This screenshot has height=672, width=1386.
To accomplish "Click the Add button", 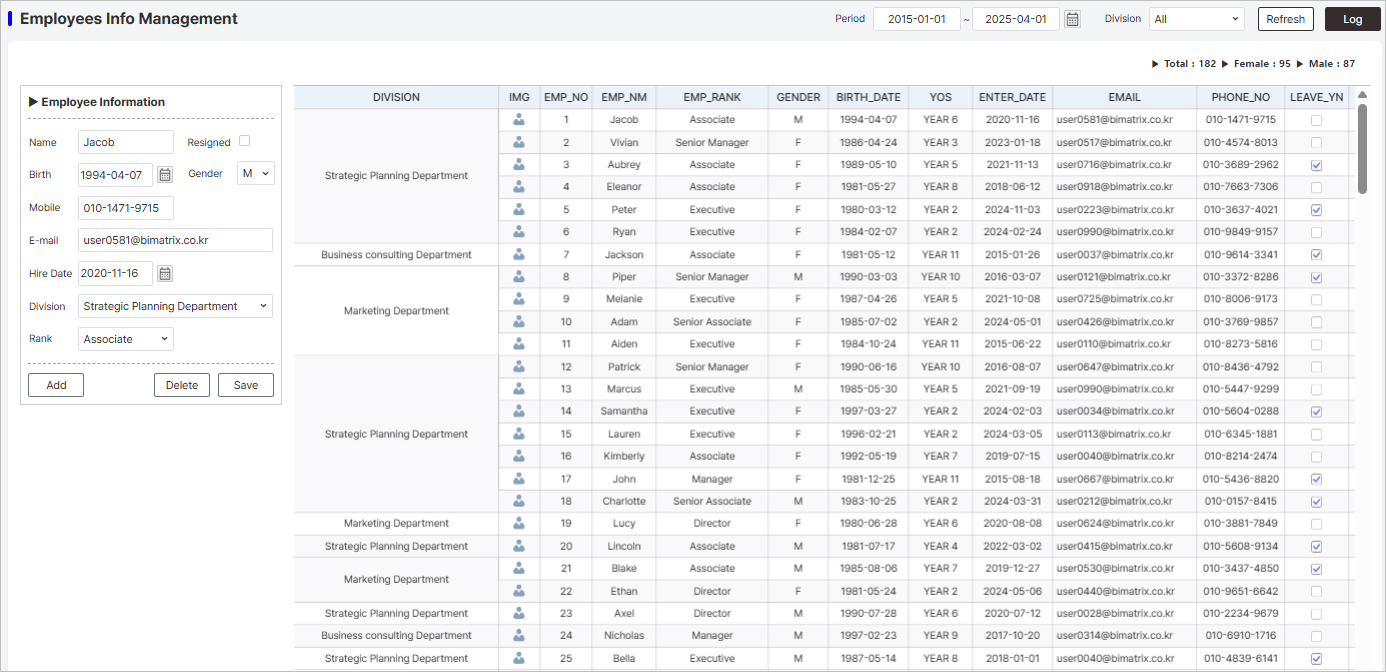I will [56, 385].
